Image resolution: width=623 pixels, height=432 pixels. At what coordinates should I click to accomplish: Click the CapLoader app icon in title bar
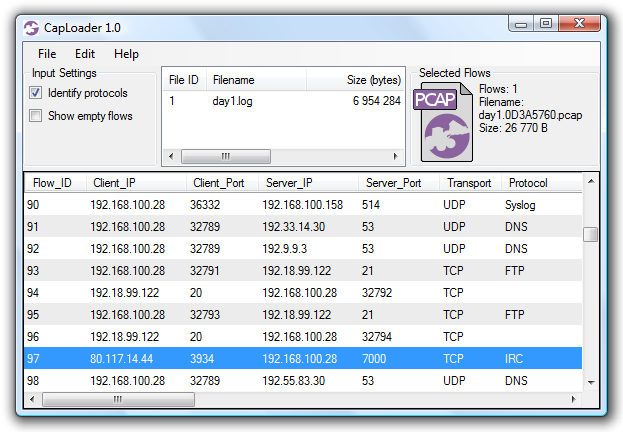pos(31,28)
